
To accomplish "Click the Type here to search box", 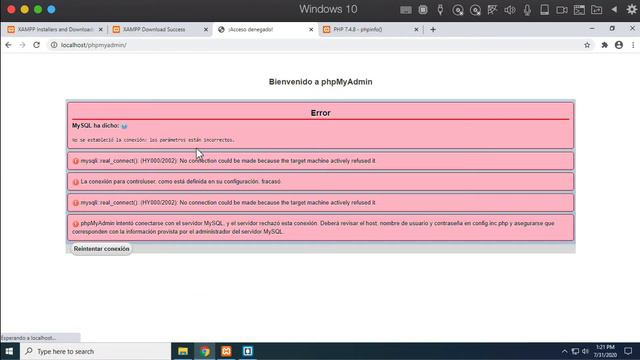I will (x=95, y=351).
